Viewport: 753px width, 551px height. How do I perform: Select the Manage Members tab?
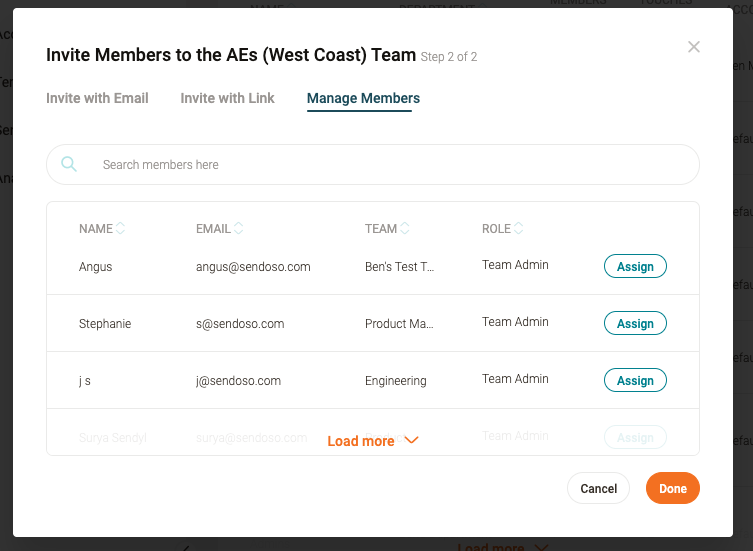[363, 98]
